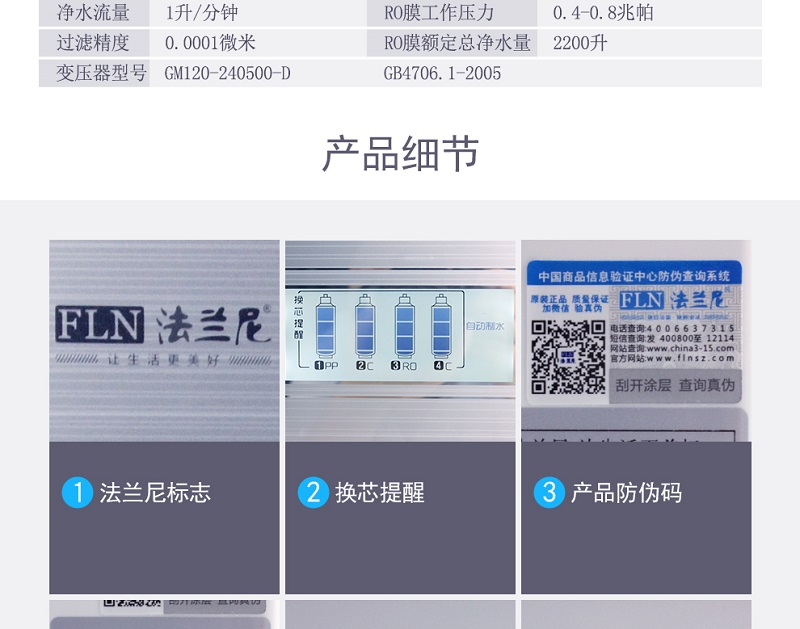This screenshot has width=800, height=629.
Task: Click the 产品细节 heading
Action: [401, 153]
